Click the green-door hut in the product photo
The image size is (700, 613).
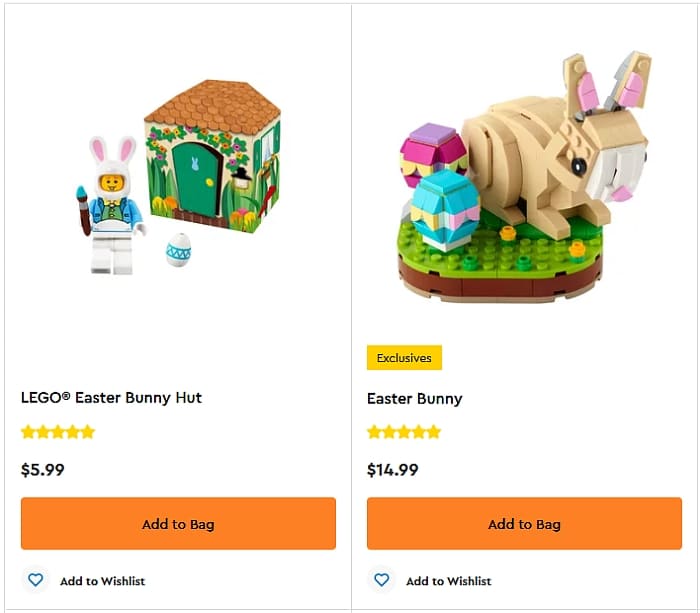214,160
